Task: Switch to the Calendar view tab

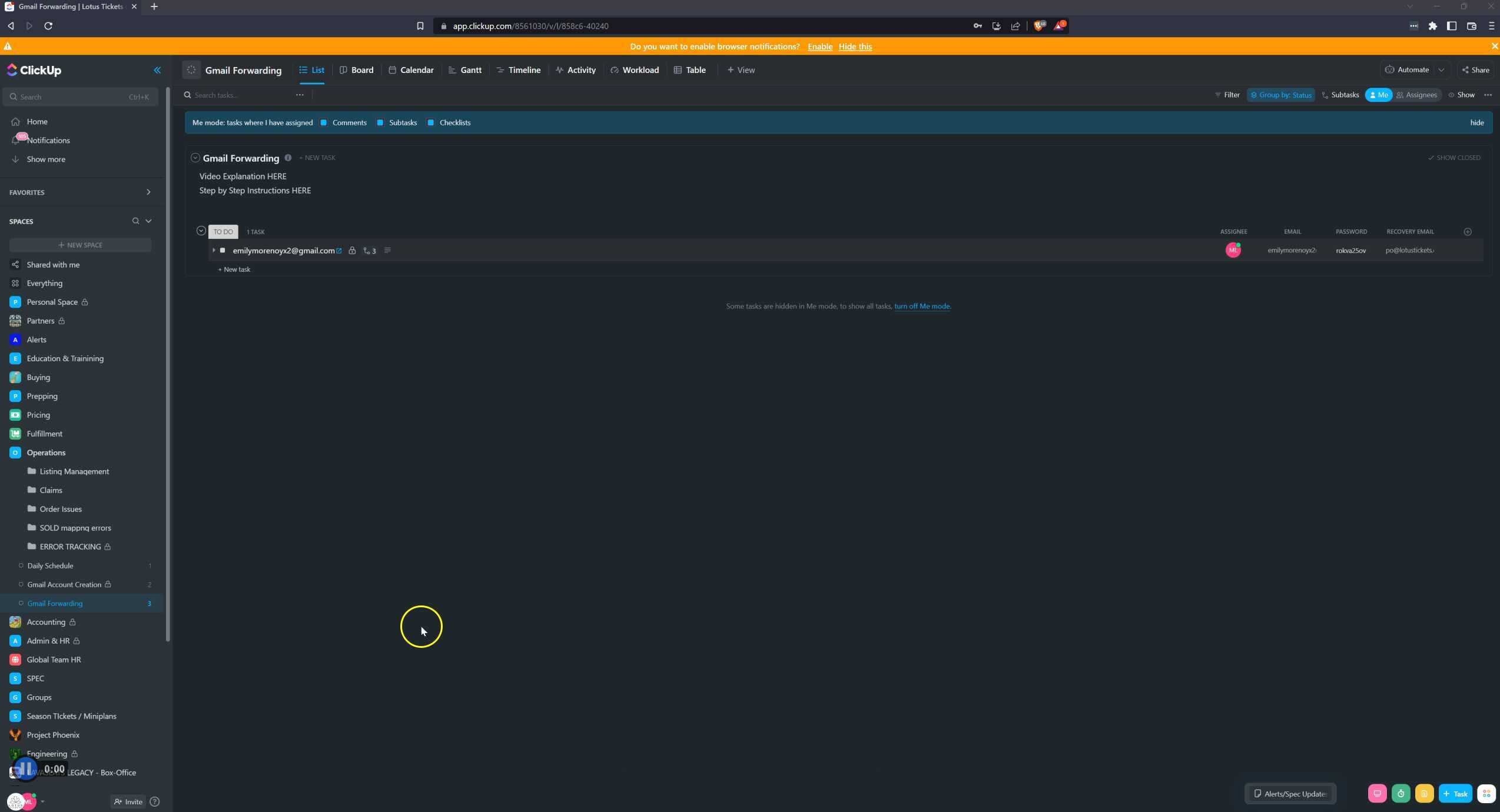Action: pos(411,70)
